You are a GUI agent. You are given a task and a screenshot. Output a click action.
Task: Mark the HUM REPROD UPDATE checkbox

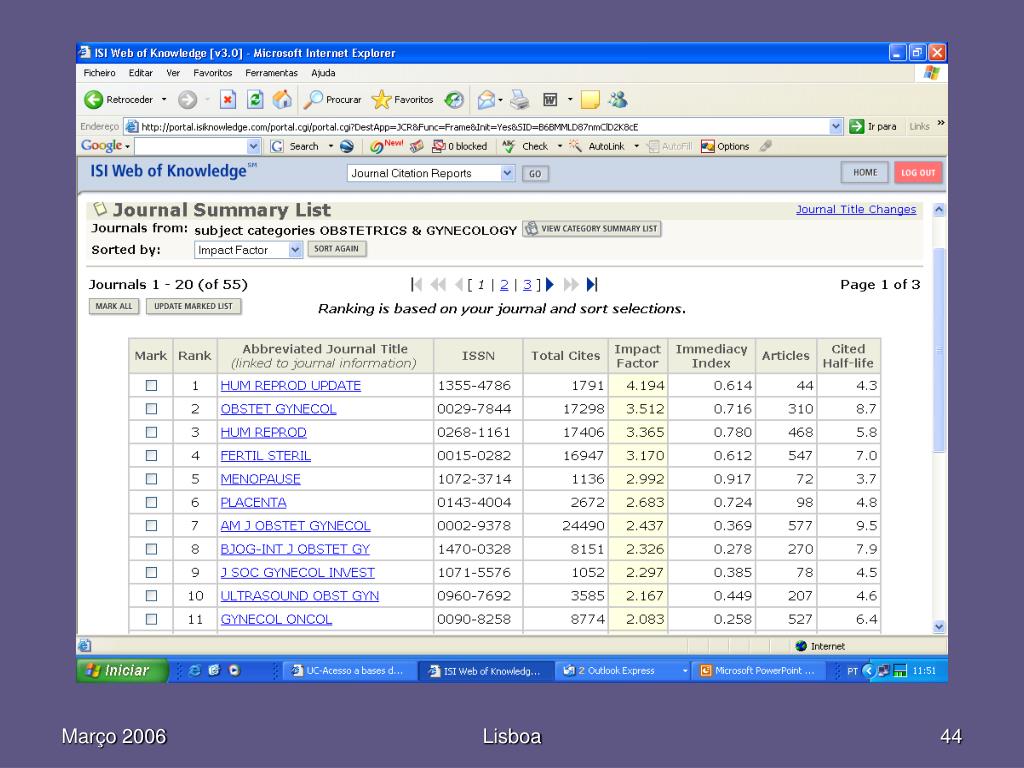click(152, 385)
